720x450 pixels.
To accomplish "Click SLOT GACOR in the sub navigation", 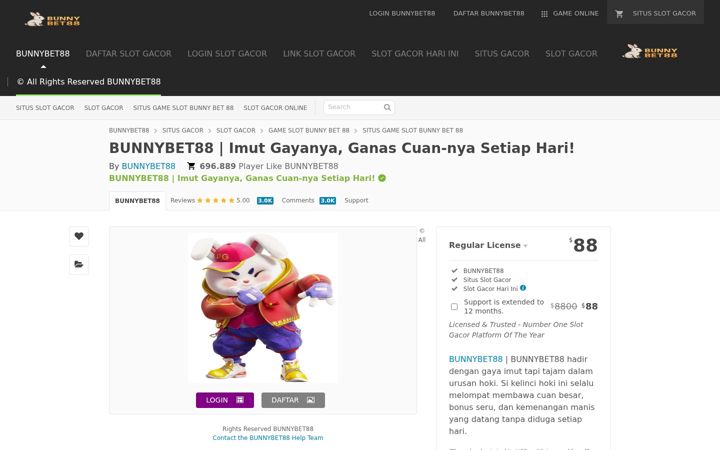I will 104,108.
